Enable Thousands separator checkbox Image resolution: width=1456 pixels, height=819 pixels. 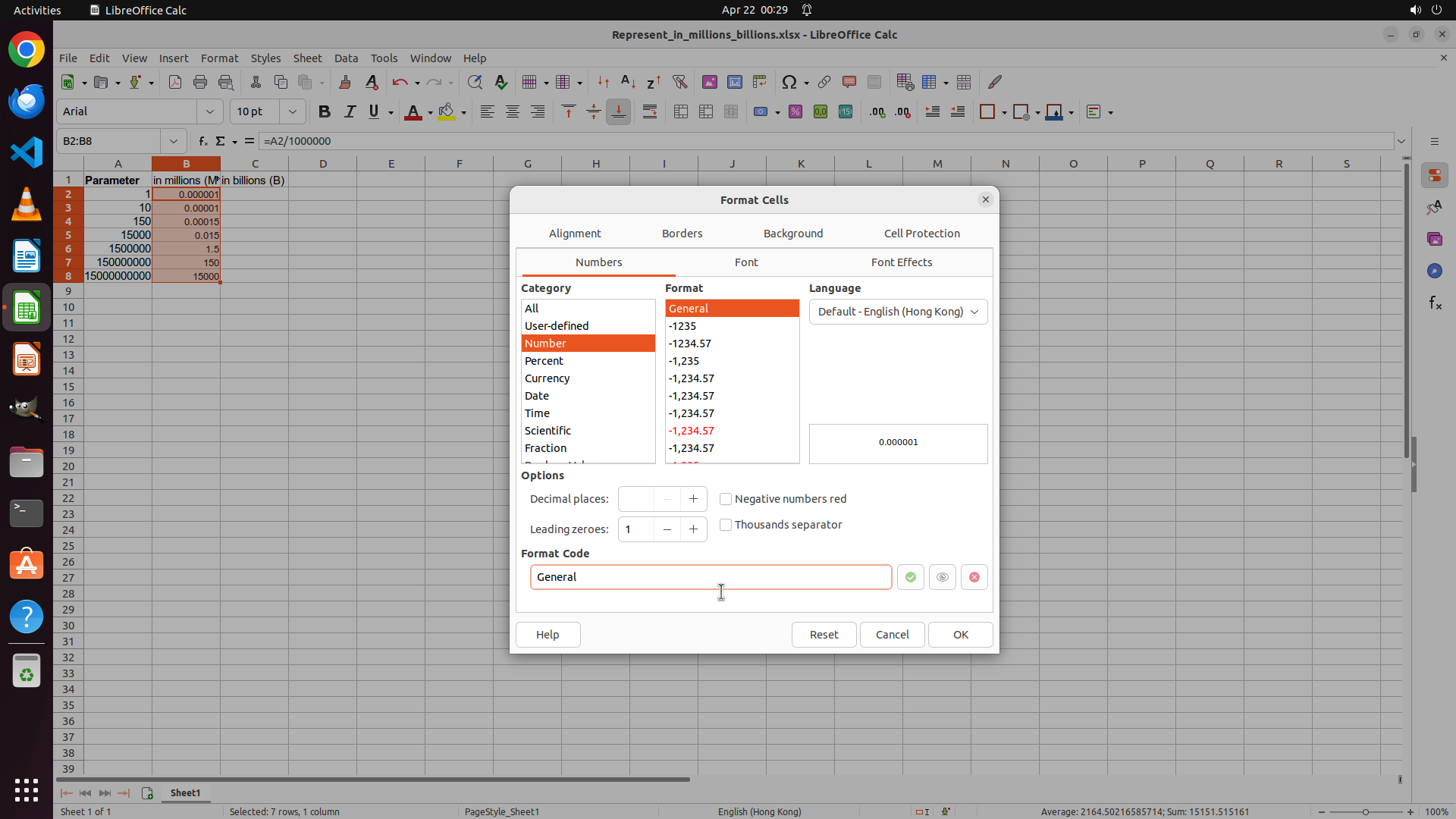tap(726, 525)
